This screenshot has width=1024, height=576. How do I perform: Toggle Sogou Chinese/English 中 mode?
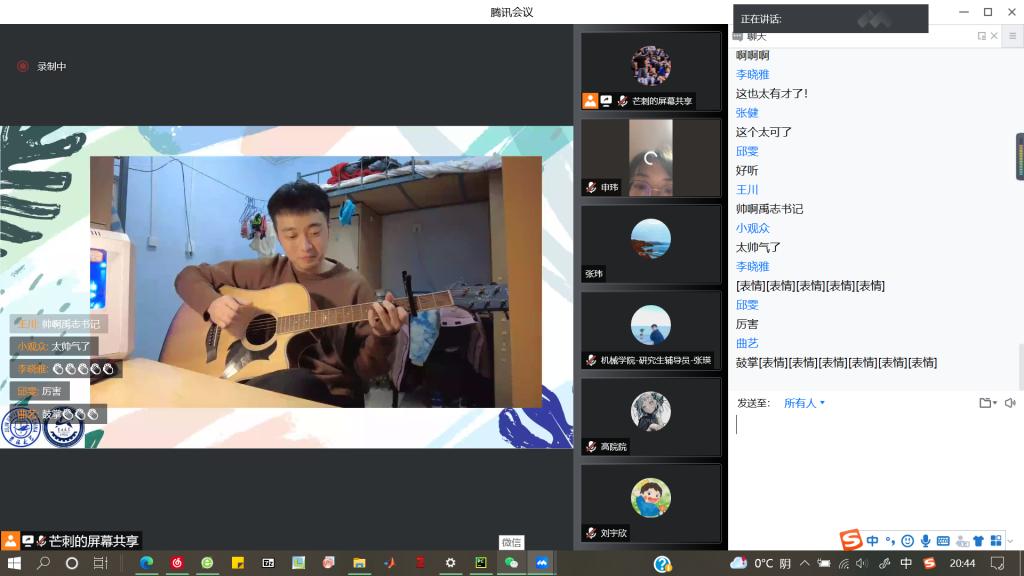pyautogui.click(x=873, y=541)
